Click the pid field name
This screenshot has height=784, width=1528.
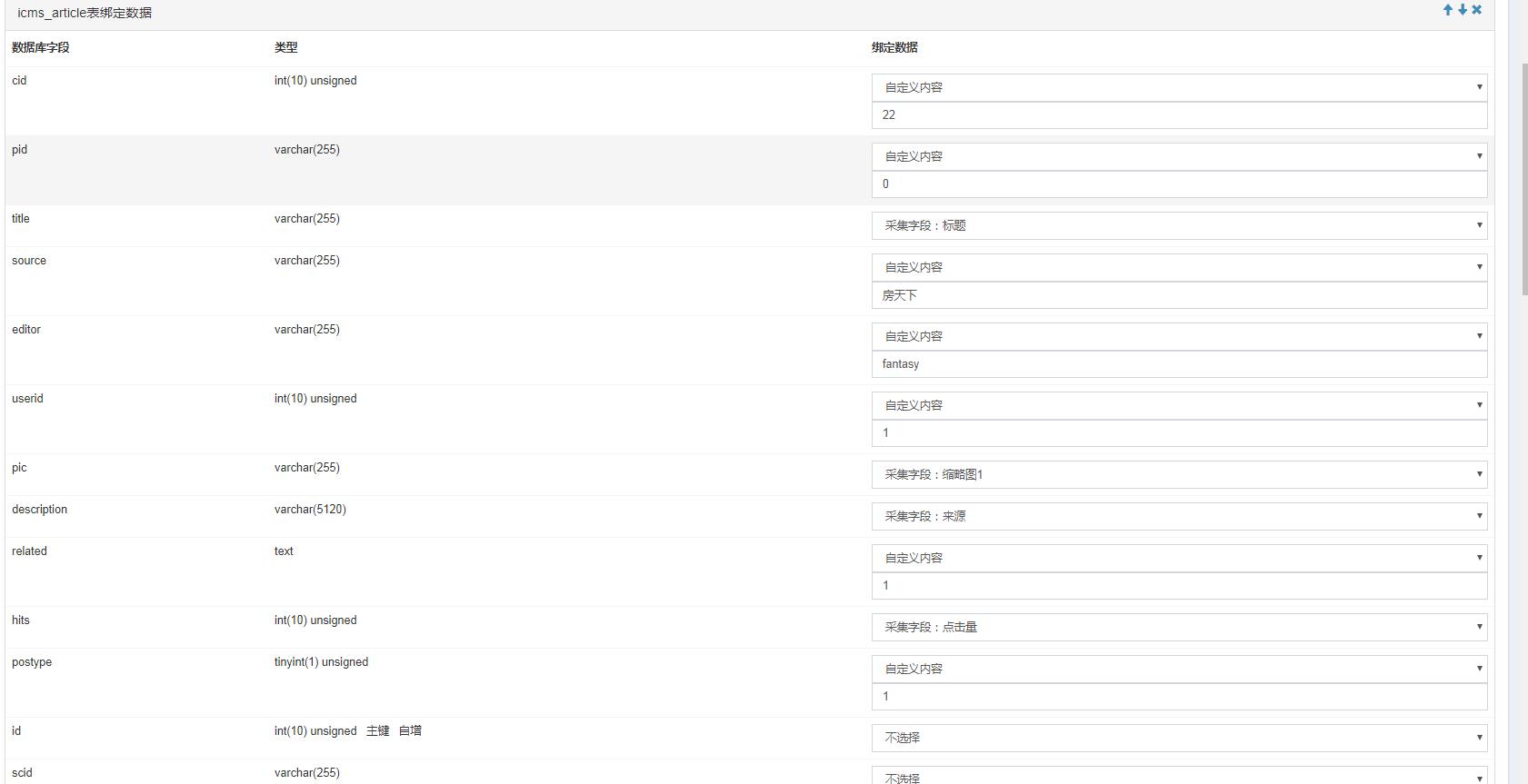[19, 150]
